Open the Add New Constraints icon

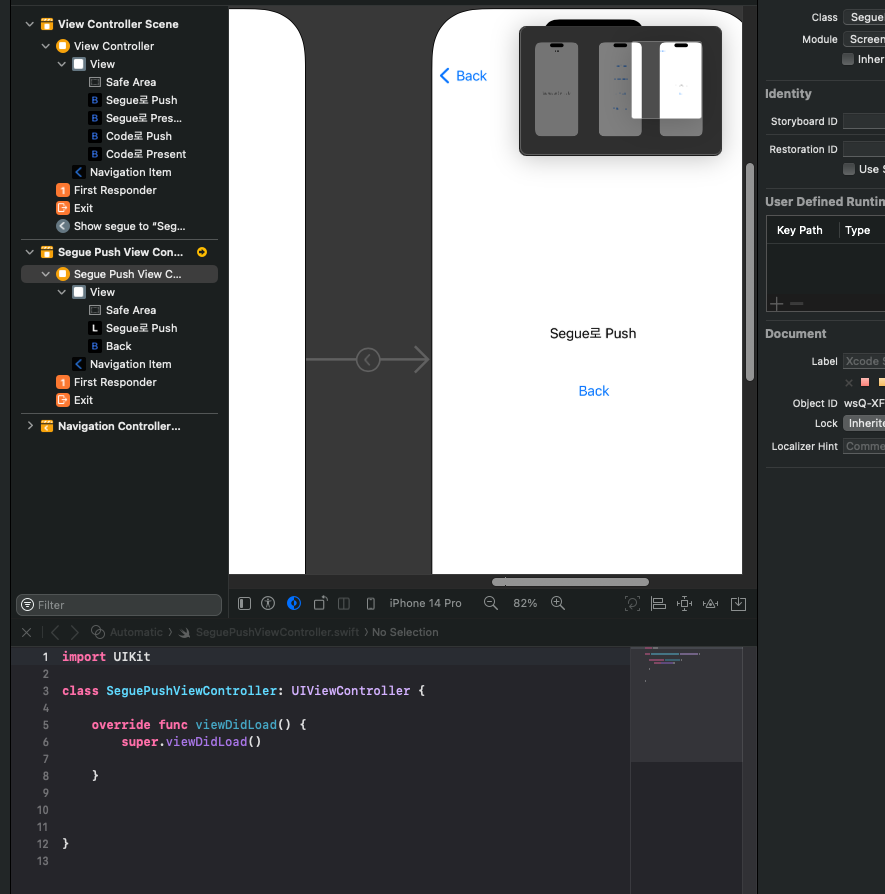tap(684, 603)
